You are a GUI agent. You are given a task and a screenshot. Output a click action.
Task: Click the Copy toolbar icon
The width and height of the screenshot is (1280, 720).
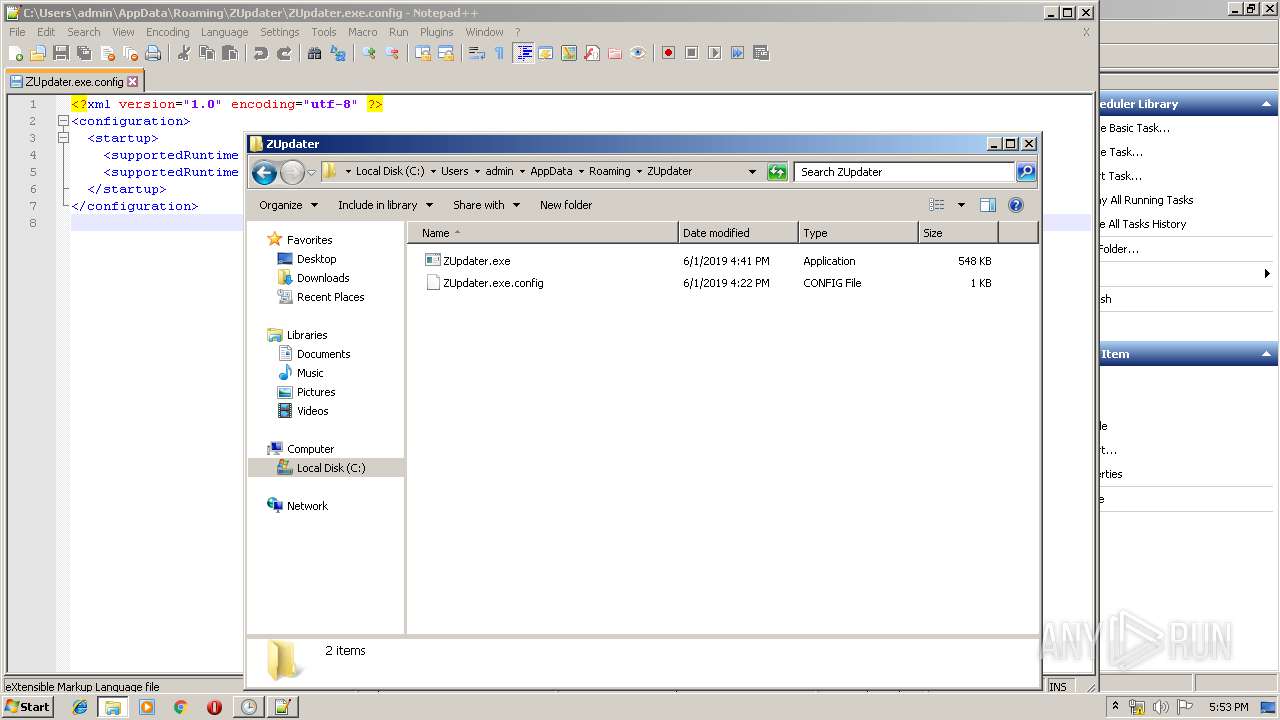click(207, 53)
